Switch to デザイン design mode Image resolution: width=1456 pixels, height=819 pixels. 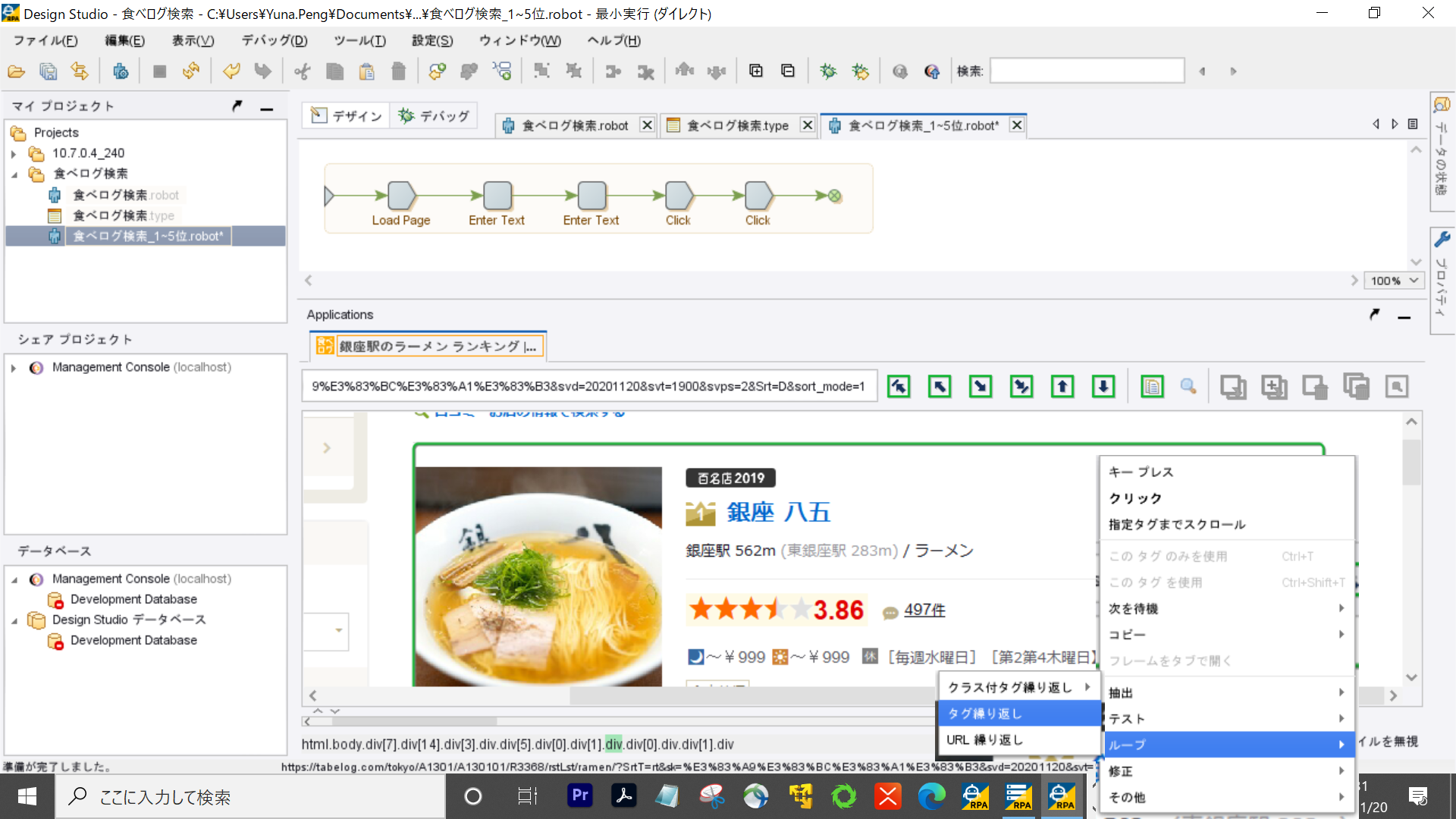pyautogui.click(x=347, y=115)
